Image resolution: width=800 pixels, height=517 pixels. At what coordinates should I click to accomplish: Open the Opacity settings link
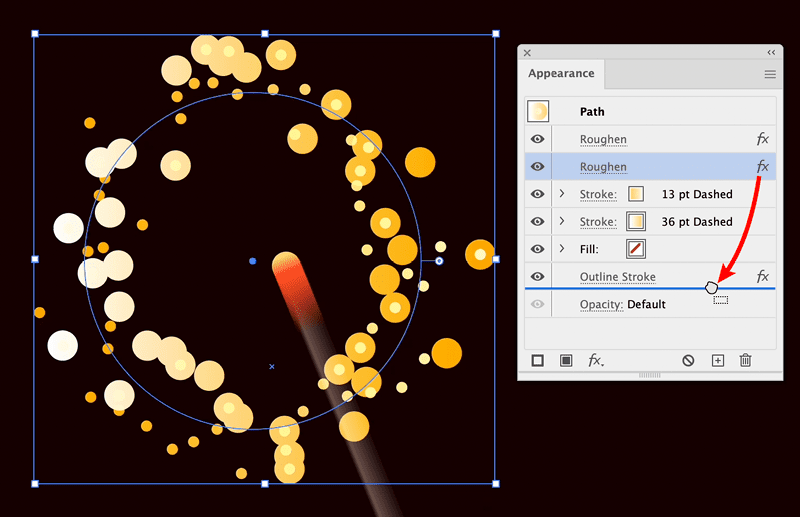click(x=601, y=305)
